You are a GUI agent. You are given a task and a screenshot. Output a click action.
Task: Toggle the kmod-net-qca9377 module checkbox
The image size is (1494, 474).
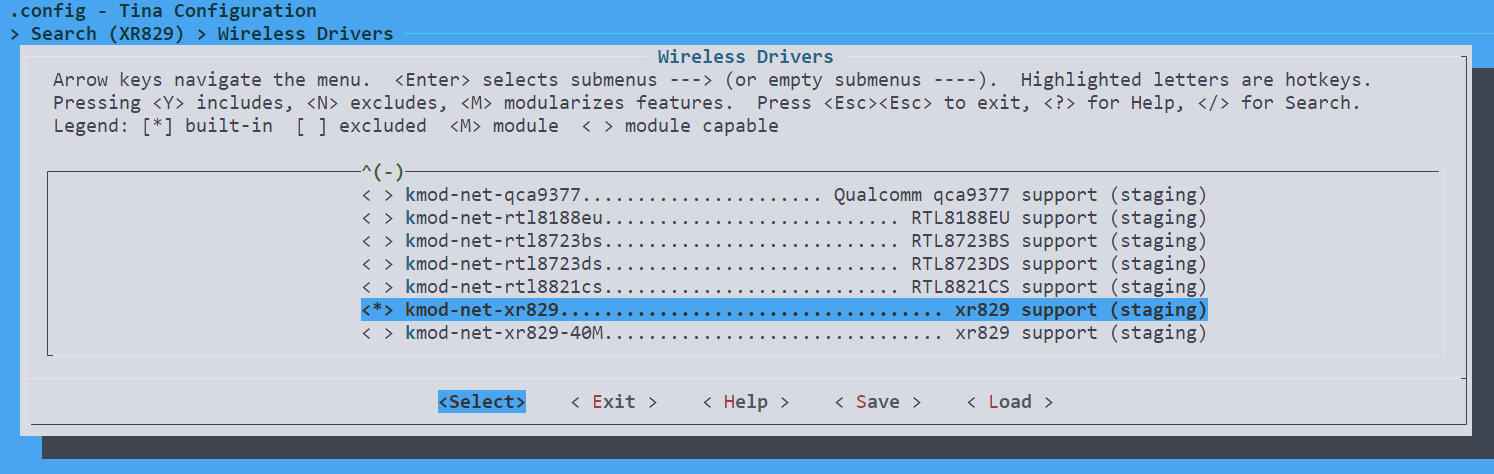point(378,195)
